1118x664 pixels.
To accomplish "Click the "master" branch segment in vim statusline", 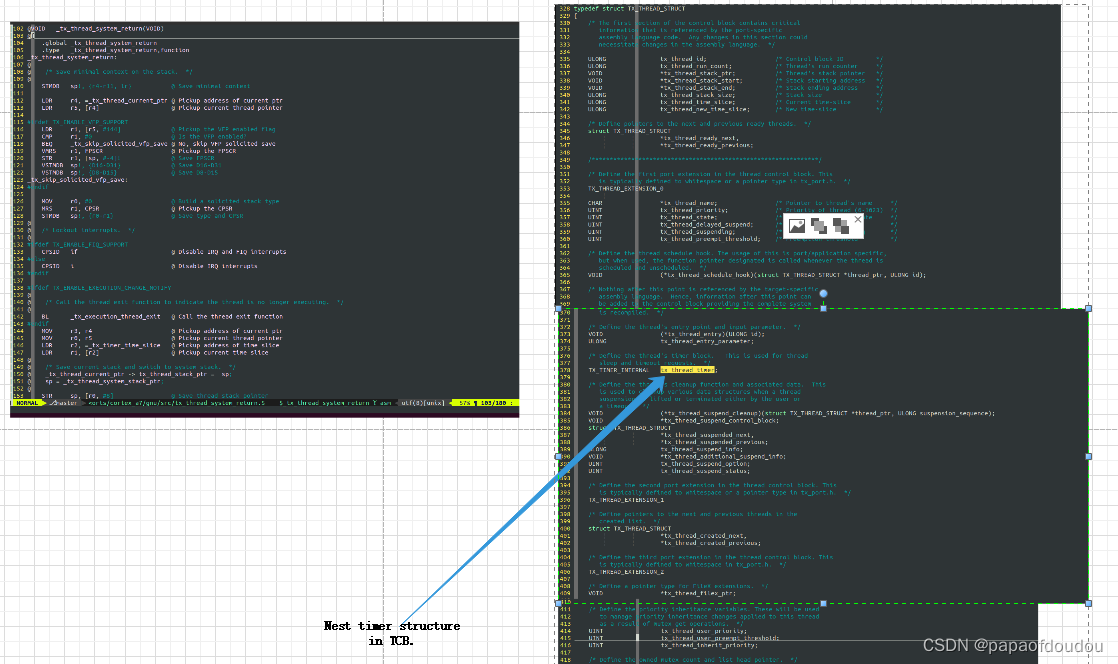I will point(65,403).
